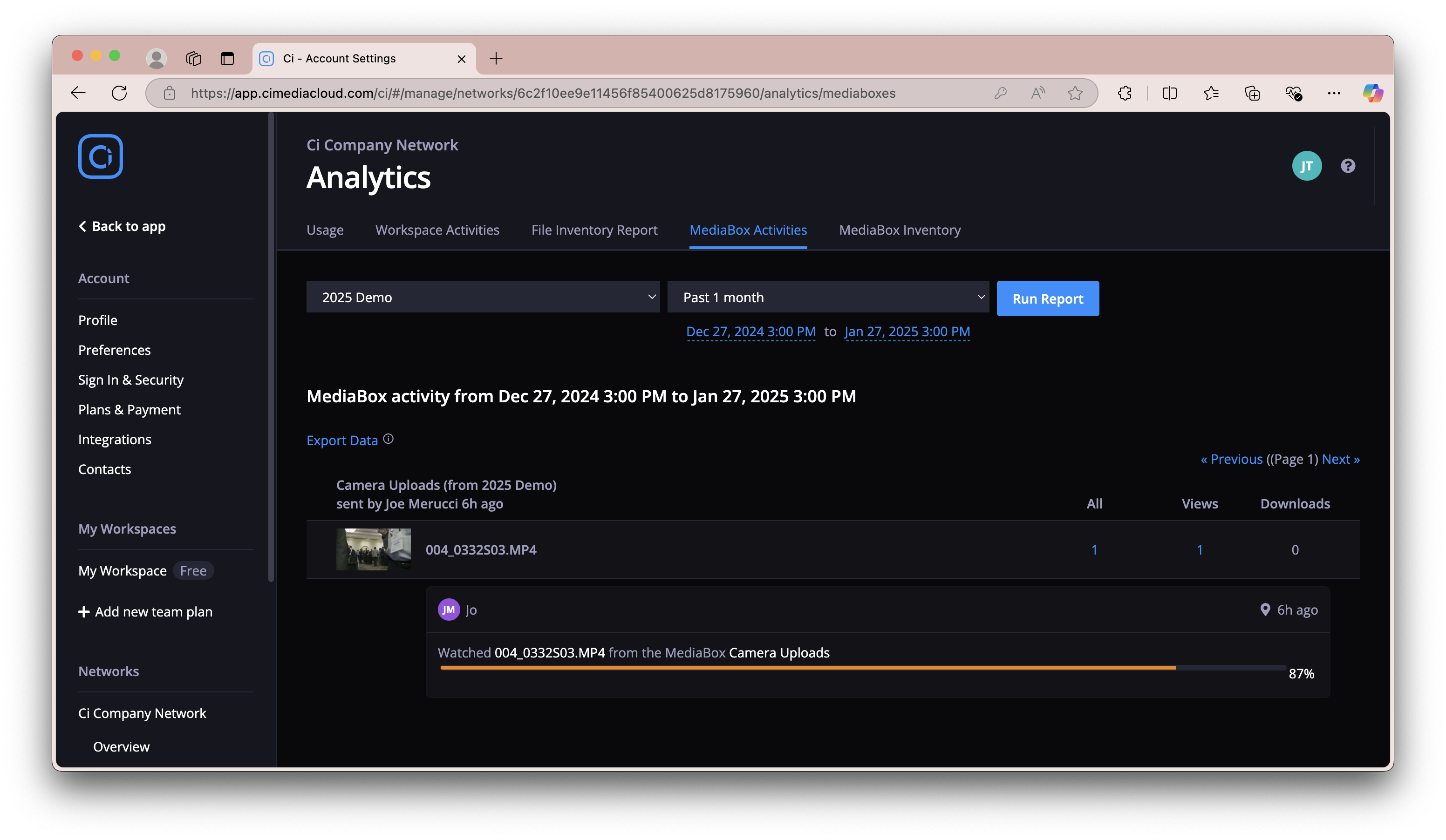1446x840 pixels.
Task: Switch to the Usage tab
Action: [x=325, y=230]
